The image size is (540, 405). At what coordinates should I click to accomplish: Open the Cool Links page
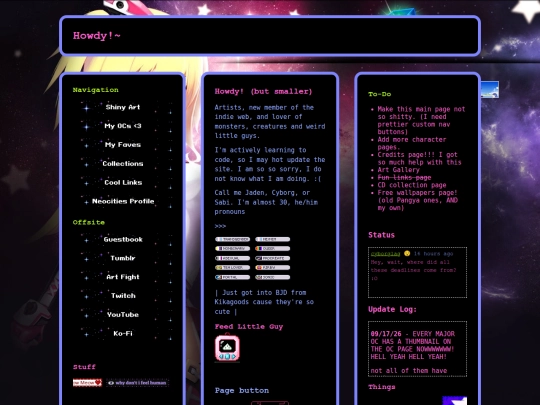pyautogui.click(x=123, y=183)
